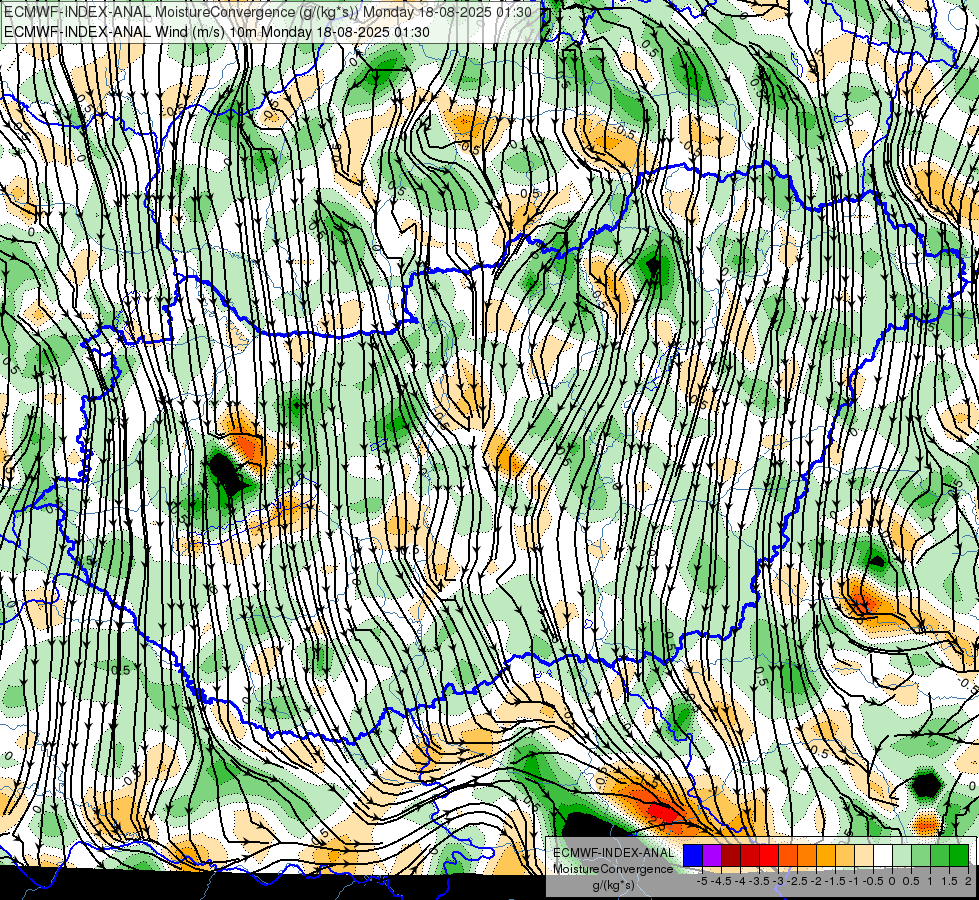Click the -3.5 tick label on the legend
The height and width of the screenshot is (900, 979).
tap(759, 881)
